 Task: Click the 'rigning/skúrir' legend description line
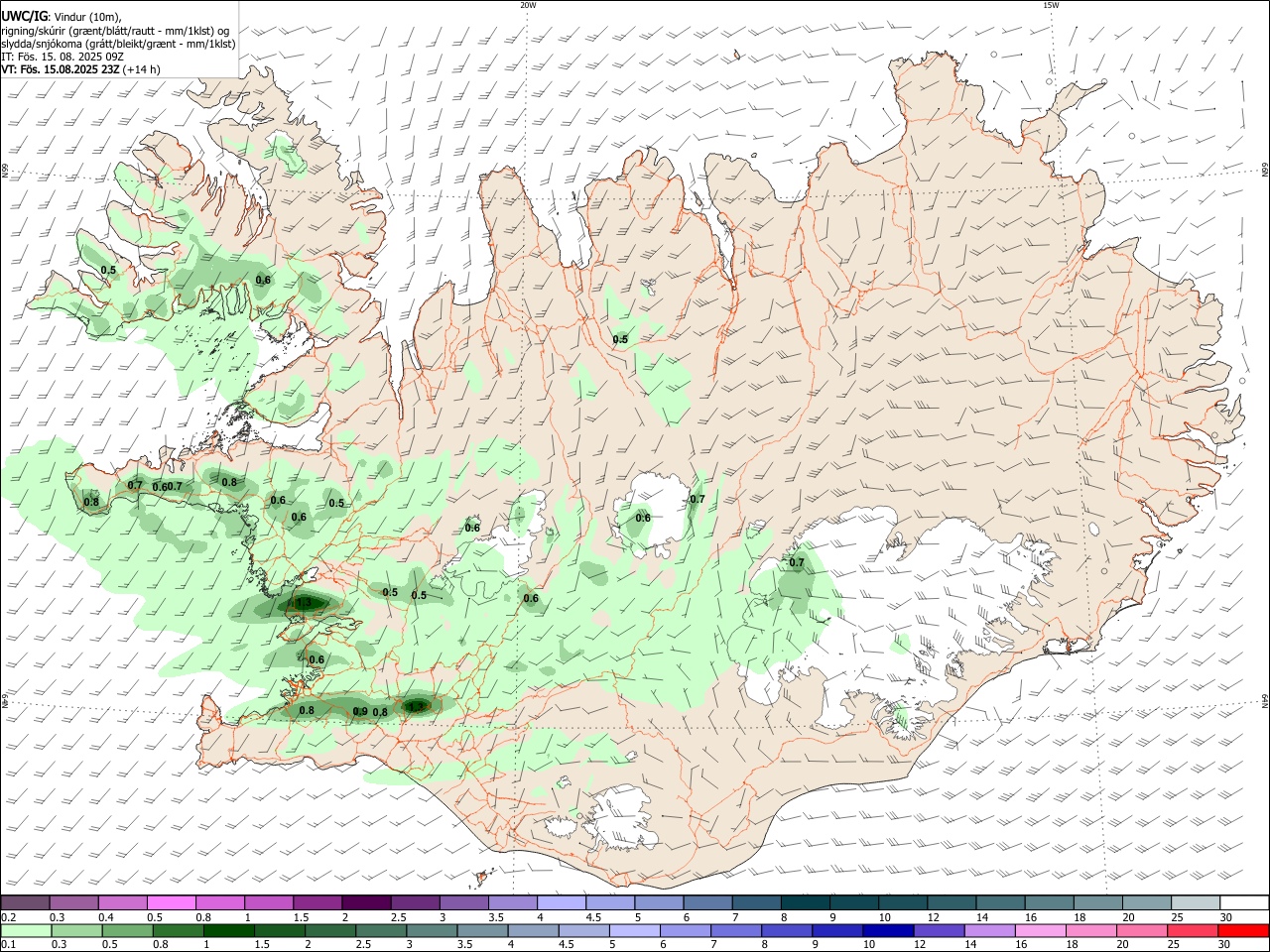115,31
